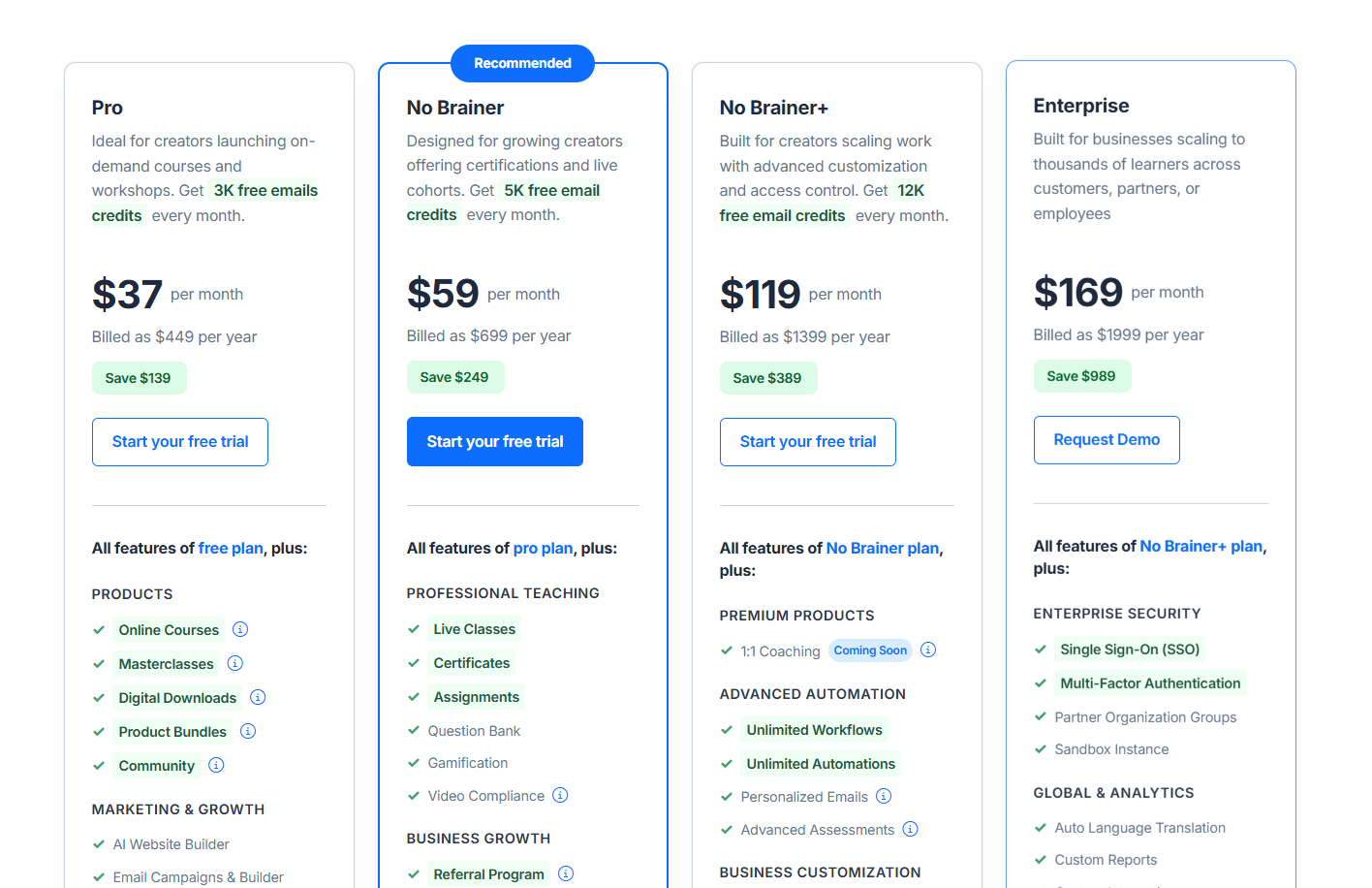Click info icon next to Online Courses
The width and height of the screenshot is (1372, 888).
pyautogui.click(x=240, y=629)
